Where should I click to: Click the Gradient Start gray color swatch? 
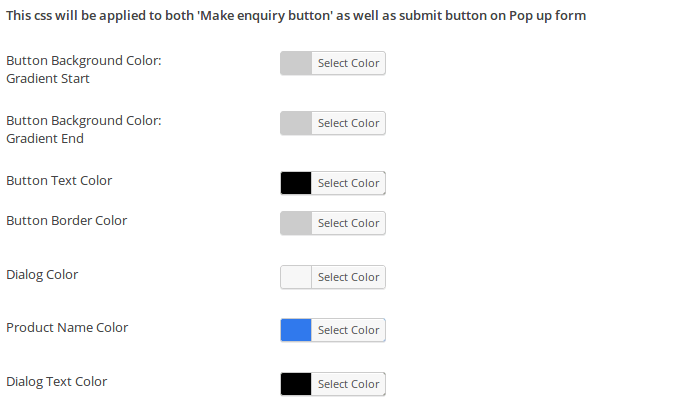(x=296, y=63)
